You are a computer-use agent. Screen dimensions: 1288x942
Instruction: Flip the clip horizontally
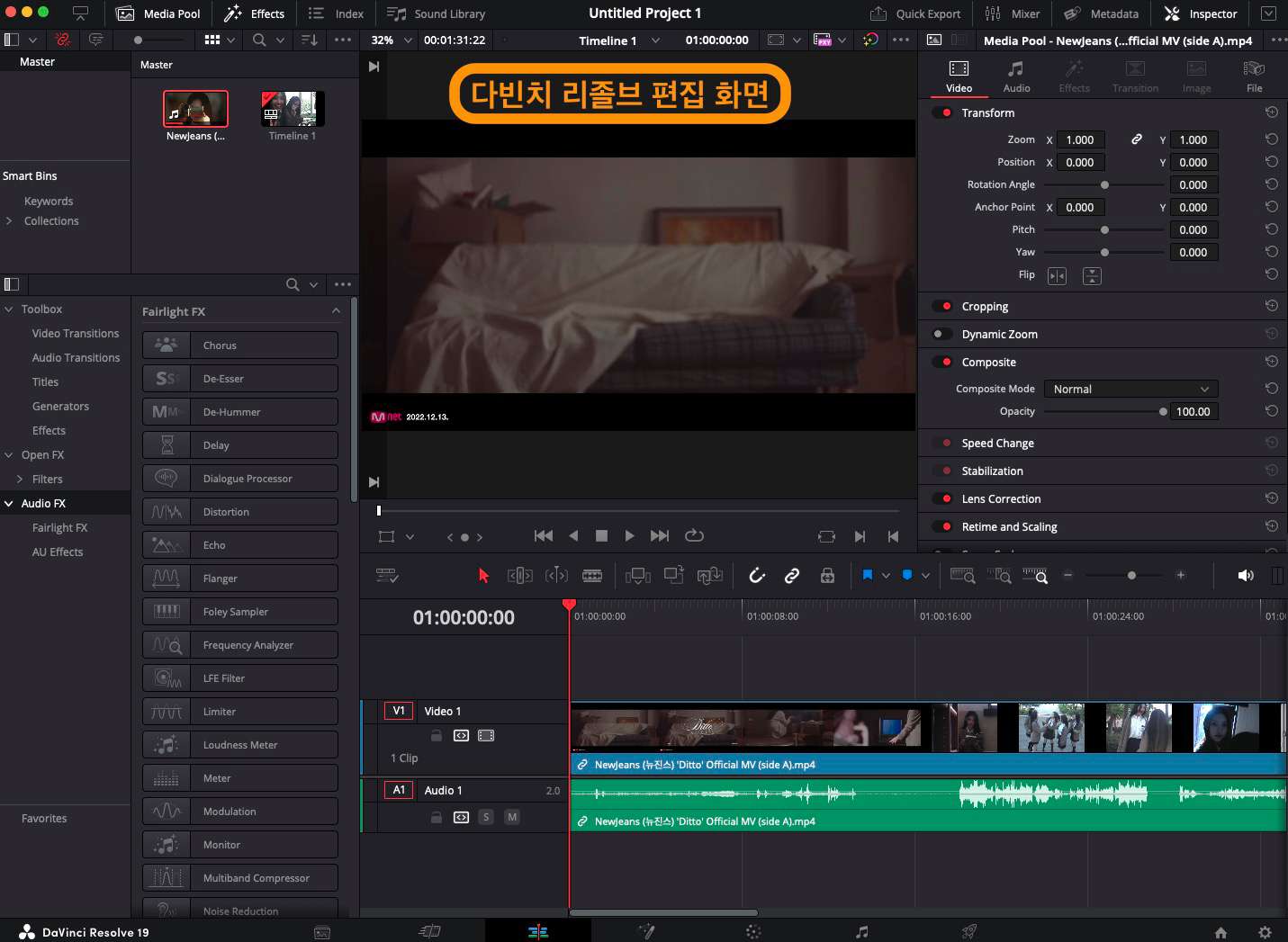click(x=1057, y=275)
